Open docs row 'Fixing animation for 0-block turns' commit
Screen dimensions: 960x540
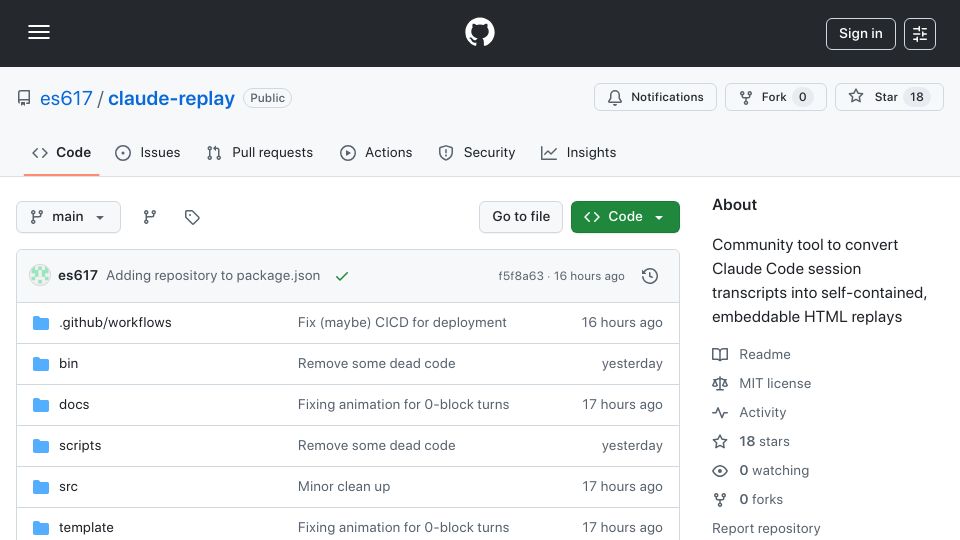click(x=403, y=405)
